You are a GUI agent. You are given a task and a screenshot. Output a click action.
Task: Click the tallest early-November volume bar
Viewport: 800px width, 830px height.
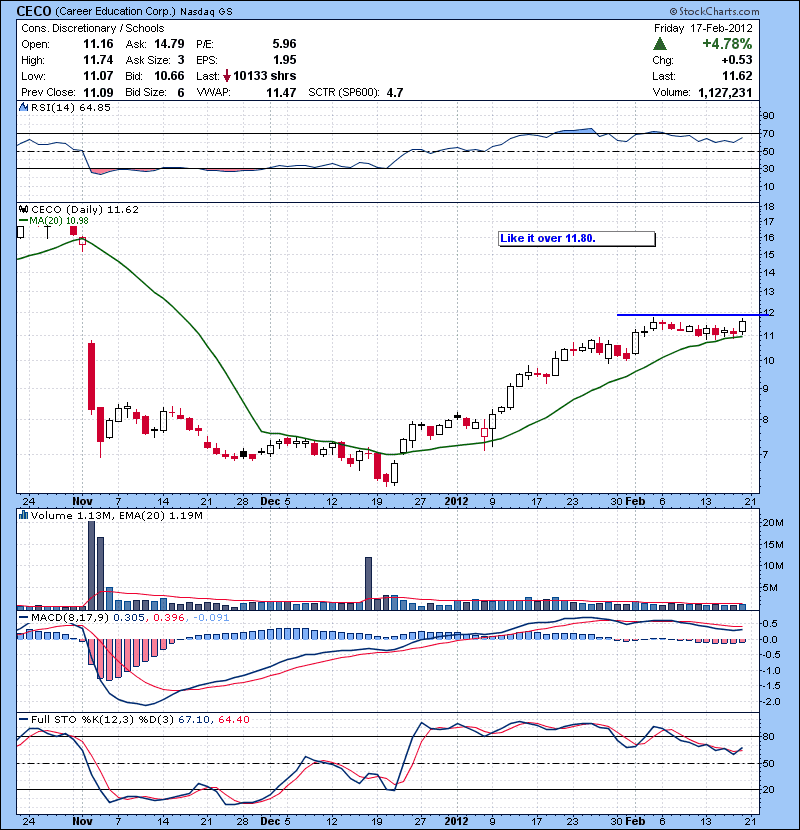(91, 565)
